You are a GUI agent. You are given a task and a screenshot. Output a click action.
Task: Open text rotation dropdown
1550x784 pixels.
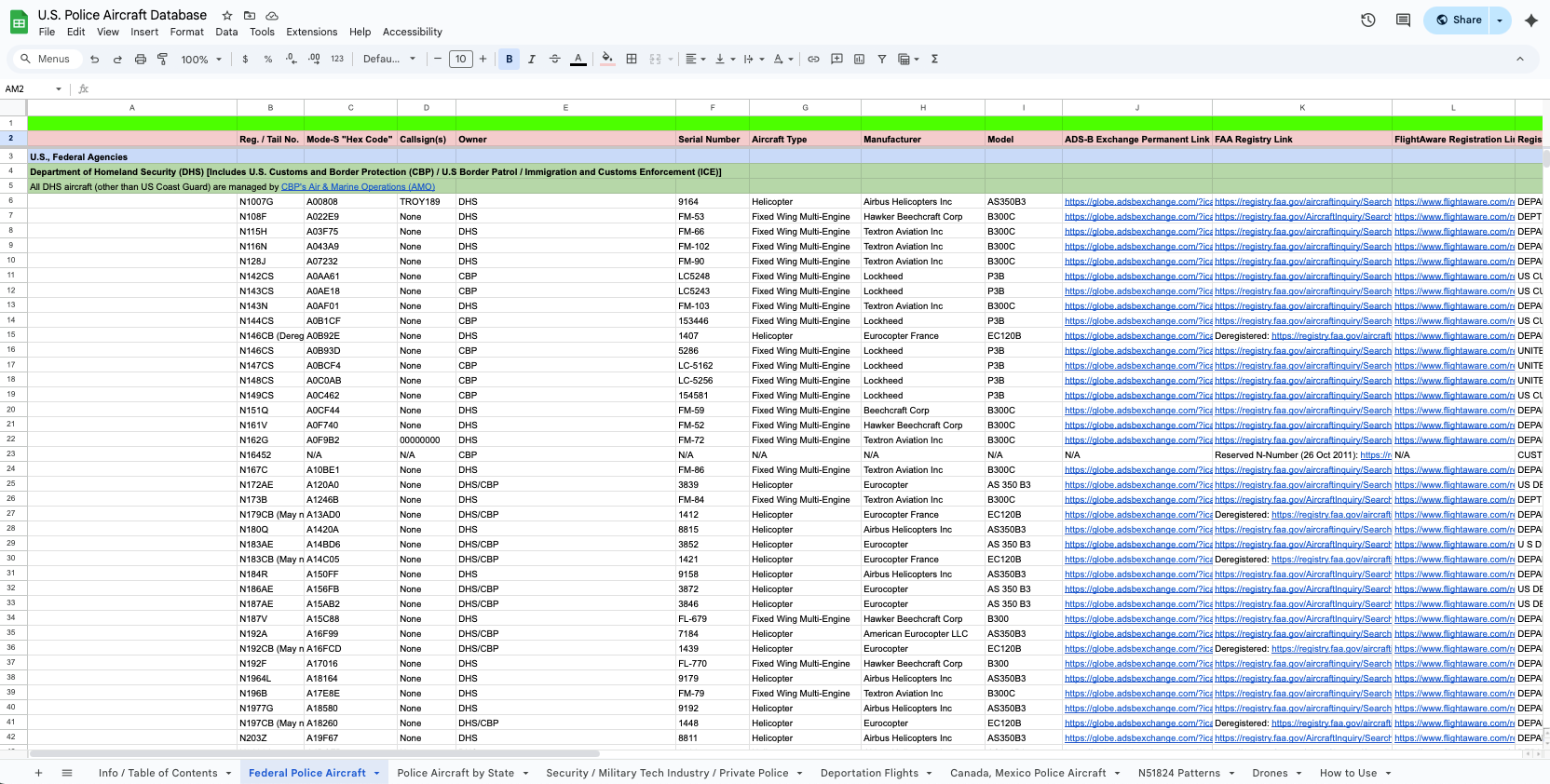tap(783, 59)
